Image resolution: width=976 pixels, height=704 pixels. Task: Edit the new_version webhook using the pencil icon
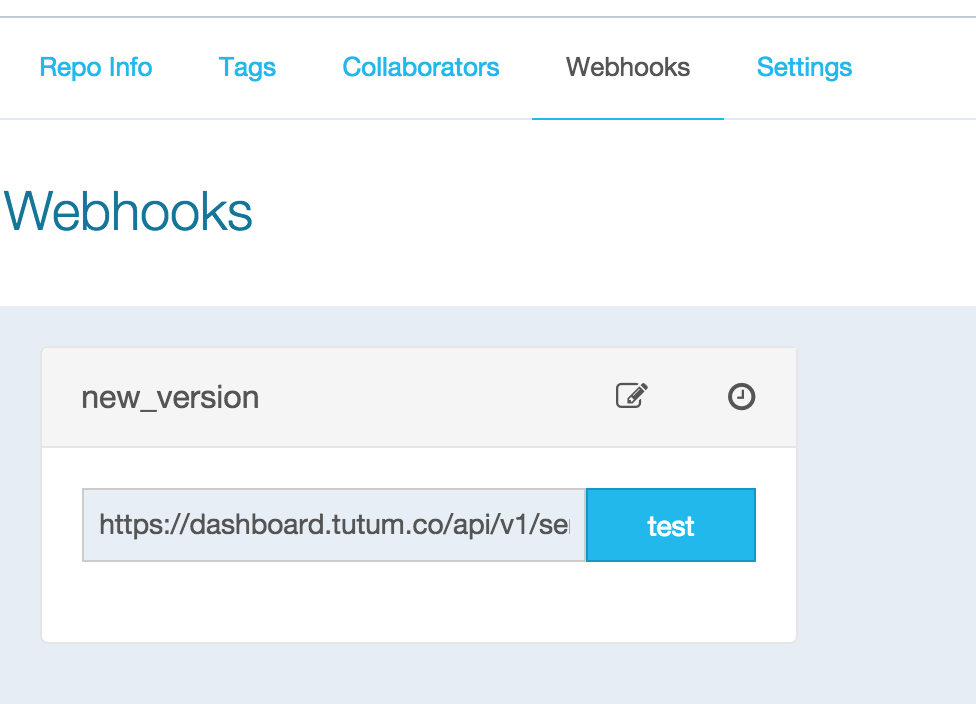[x=632, y=396]
